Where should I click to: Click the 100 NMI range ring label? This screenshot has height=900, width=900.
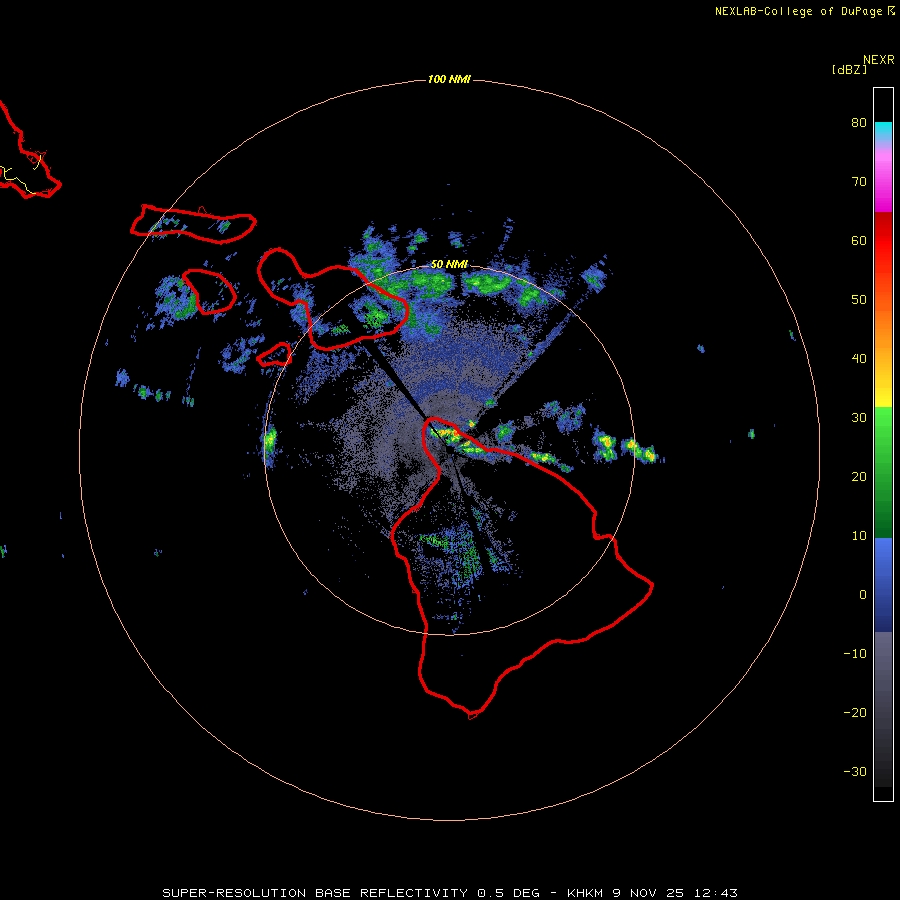(x=449, y=79)
